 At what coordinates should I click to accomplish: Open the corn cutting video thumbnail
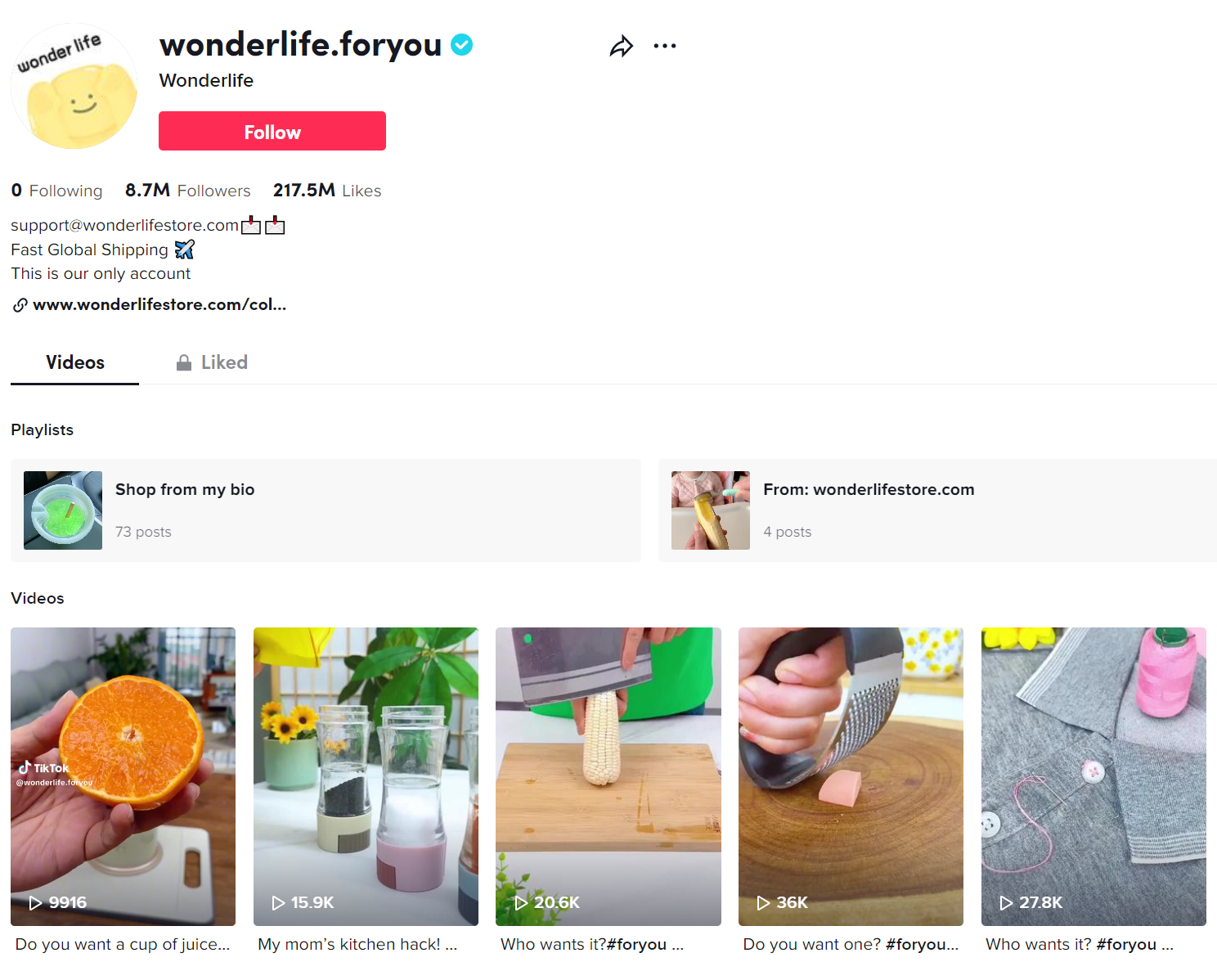[x=608, y=776]
